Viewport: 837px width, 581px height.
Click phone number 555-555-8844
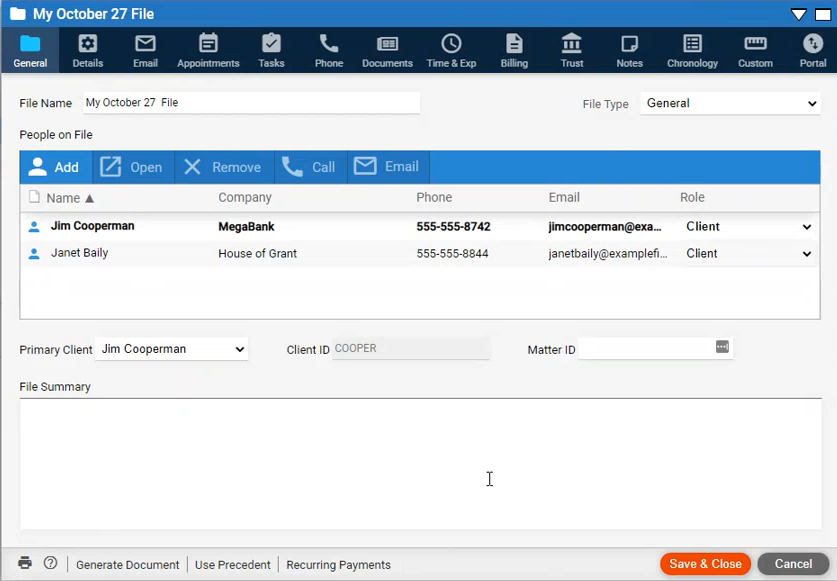(453, 254)
